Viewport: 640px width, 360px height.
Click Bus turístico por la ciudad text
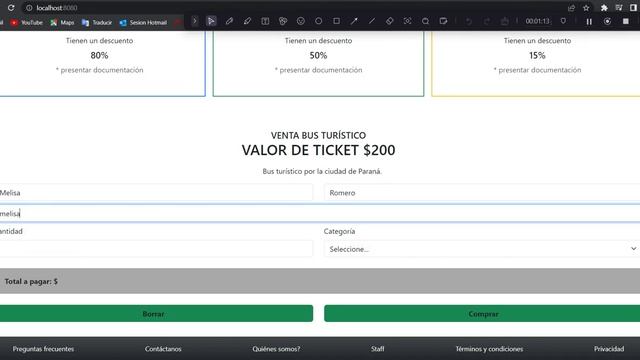click(322, 171)
